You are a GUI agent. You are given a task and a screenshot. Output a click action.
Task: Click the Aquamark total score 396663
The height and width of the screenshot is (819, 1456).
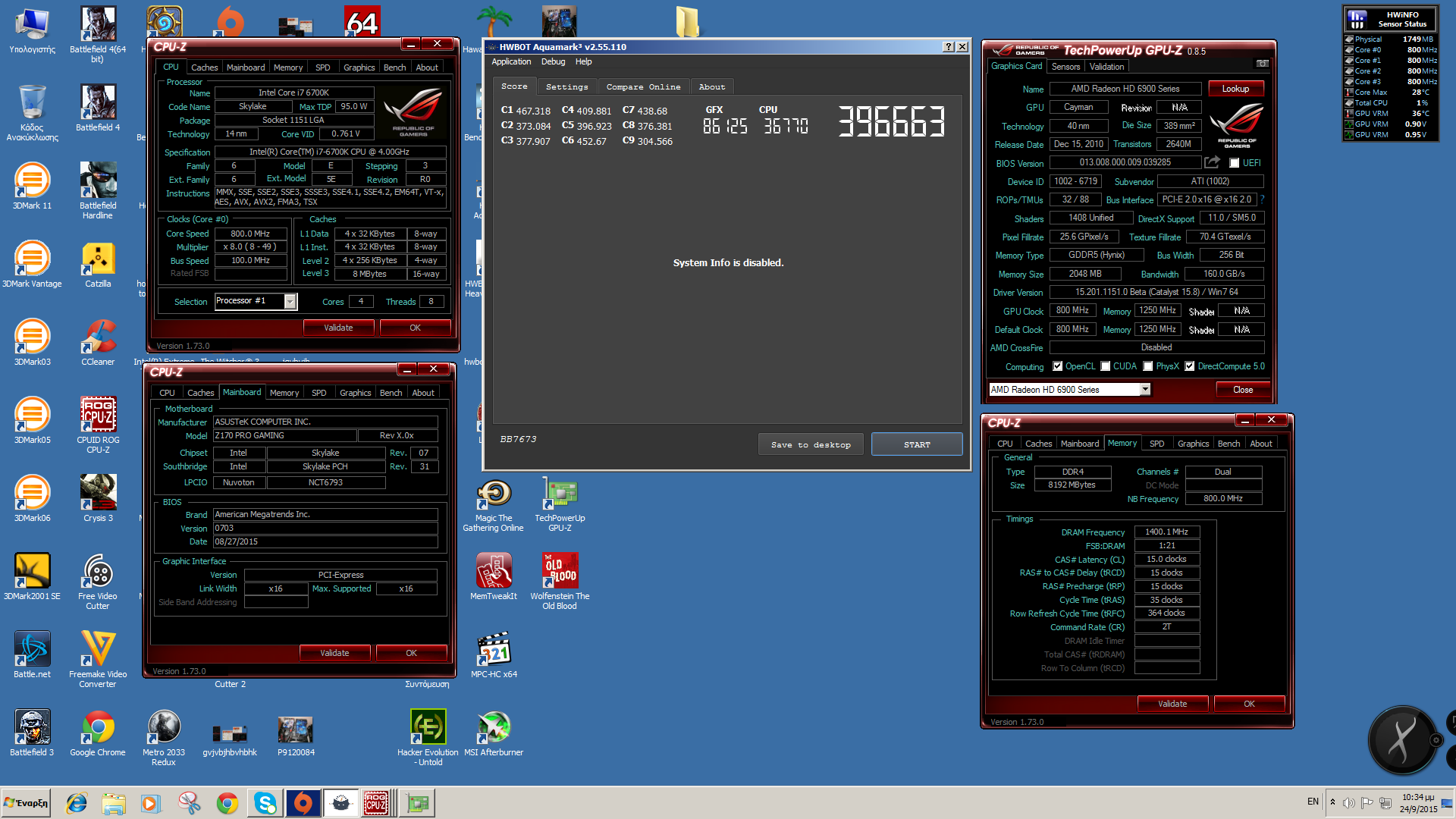click(x=891, y=121)
